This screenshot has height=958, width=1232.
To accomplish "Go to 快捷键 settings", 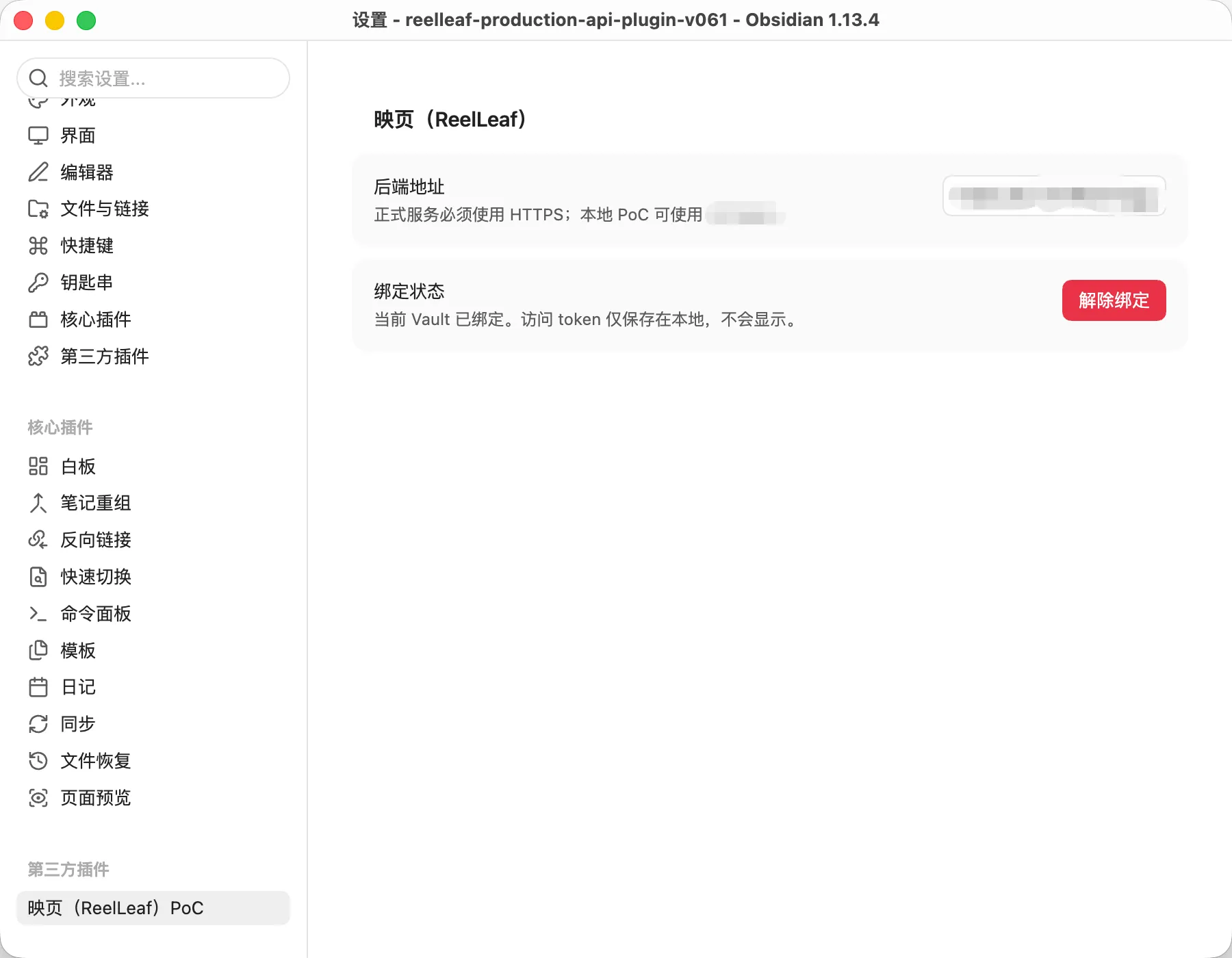I will [x=153, y=246].
